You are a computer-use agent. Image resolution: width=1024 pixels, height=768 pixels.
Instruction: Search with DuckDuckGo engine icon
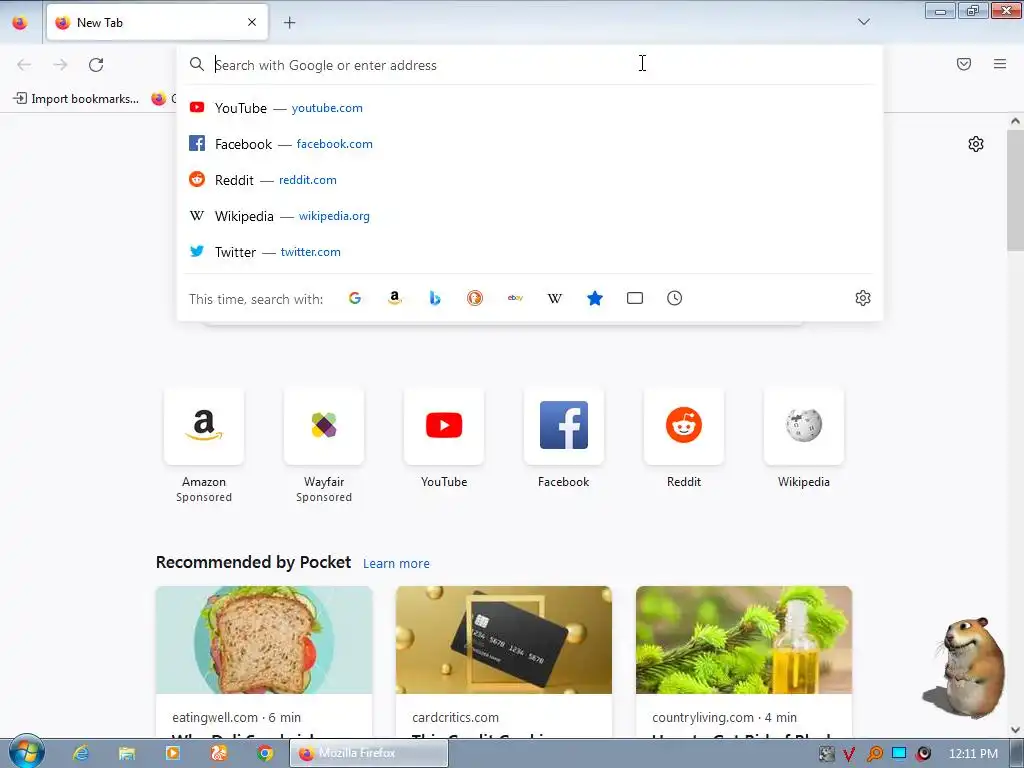pos(475,298)
